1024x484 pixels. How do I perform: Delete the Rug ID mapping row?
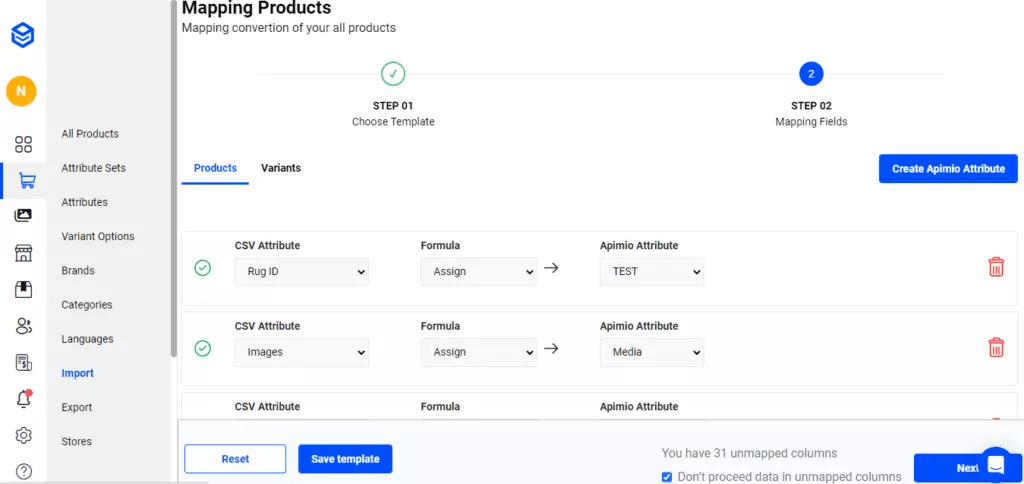tap(996, 267)
